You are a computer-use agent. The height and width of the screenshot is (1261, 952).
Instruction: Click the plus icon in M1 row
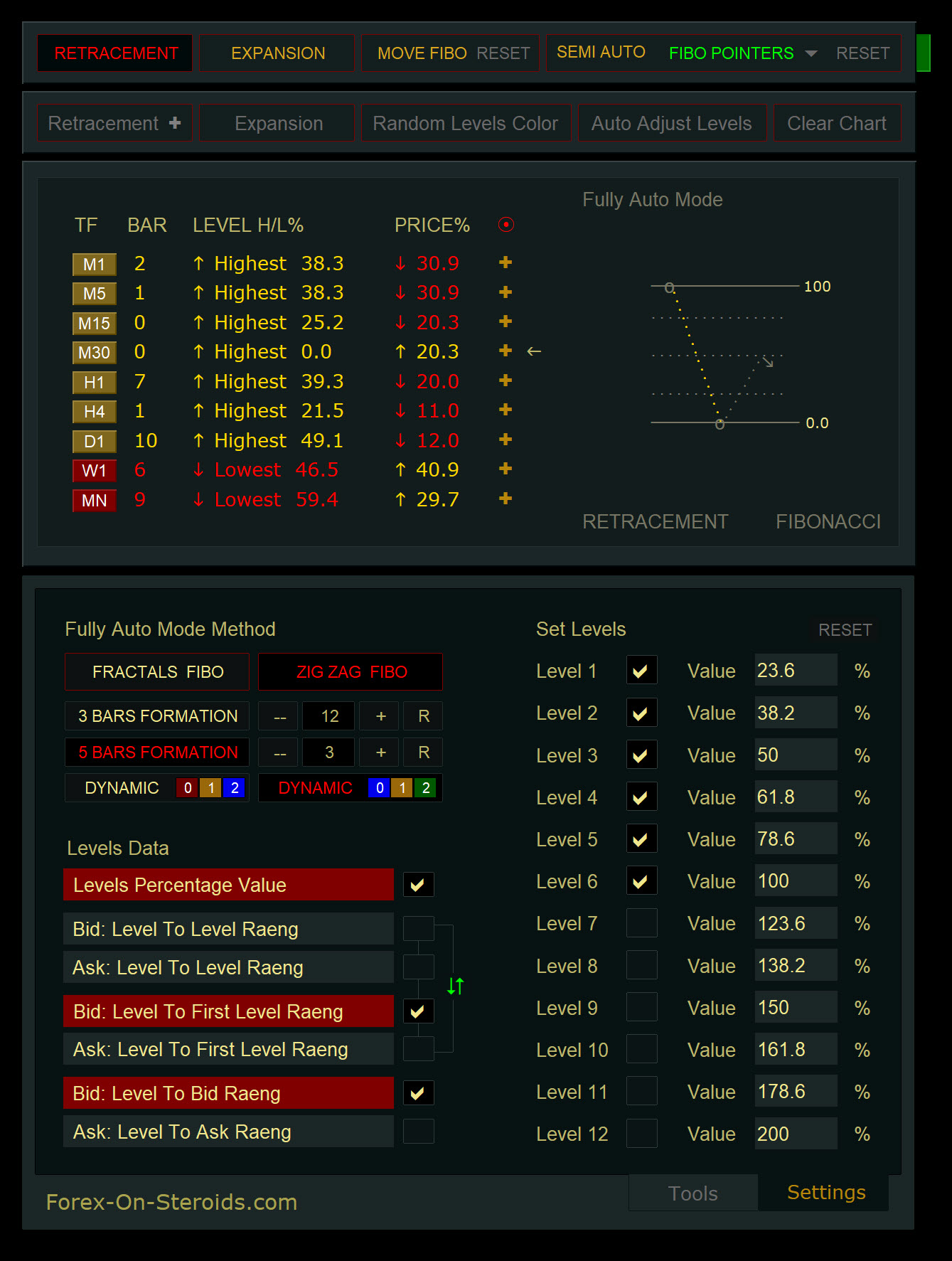point(506,263)
